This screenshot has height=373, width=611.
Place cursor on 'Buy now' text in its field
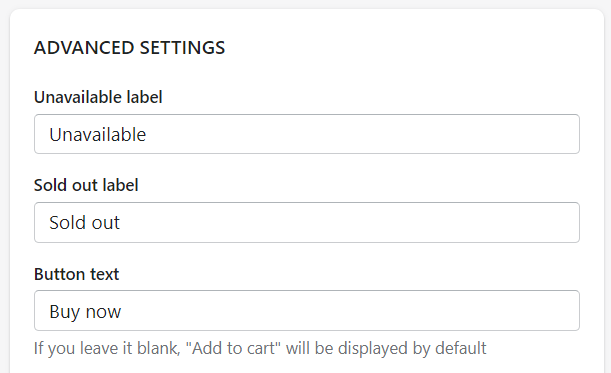click(x=85, y=311)
